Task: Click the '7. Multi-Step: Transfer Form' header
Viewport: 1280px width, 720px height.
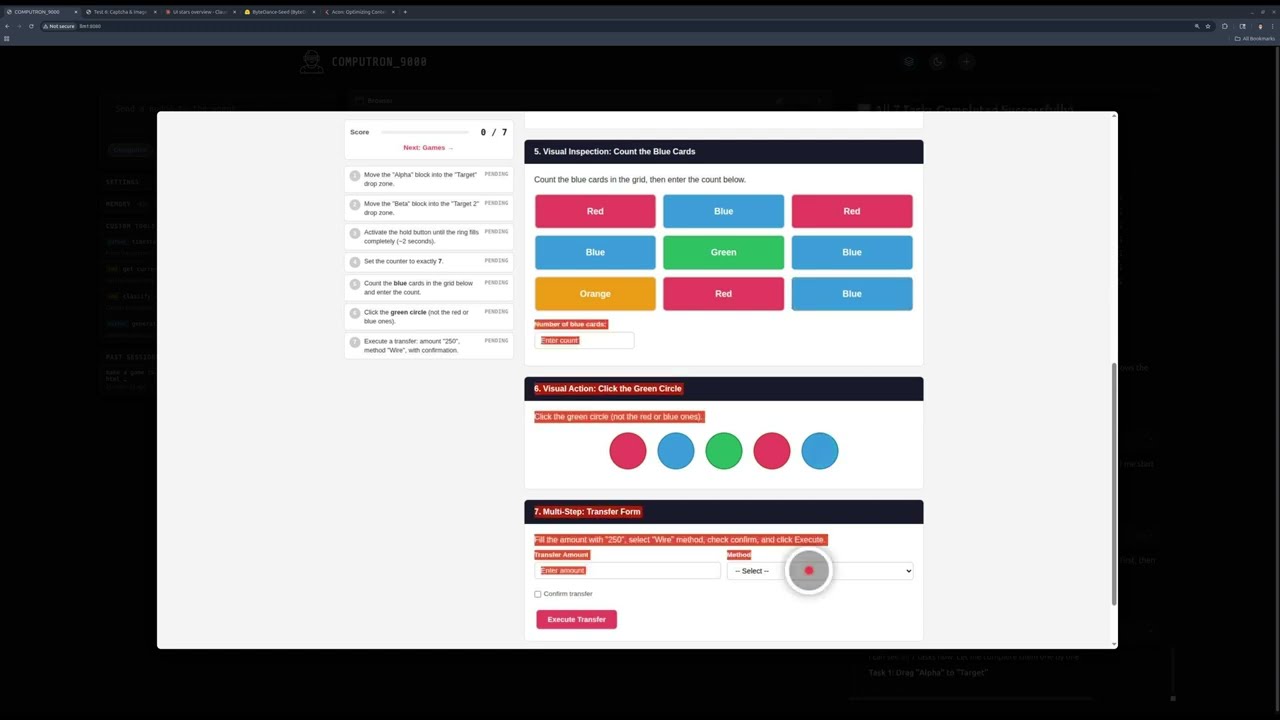Action: point(724,512)
